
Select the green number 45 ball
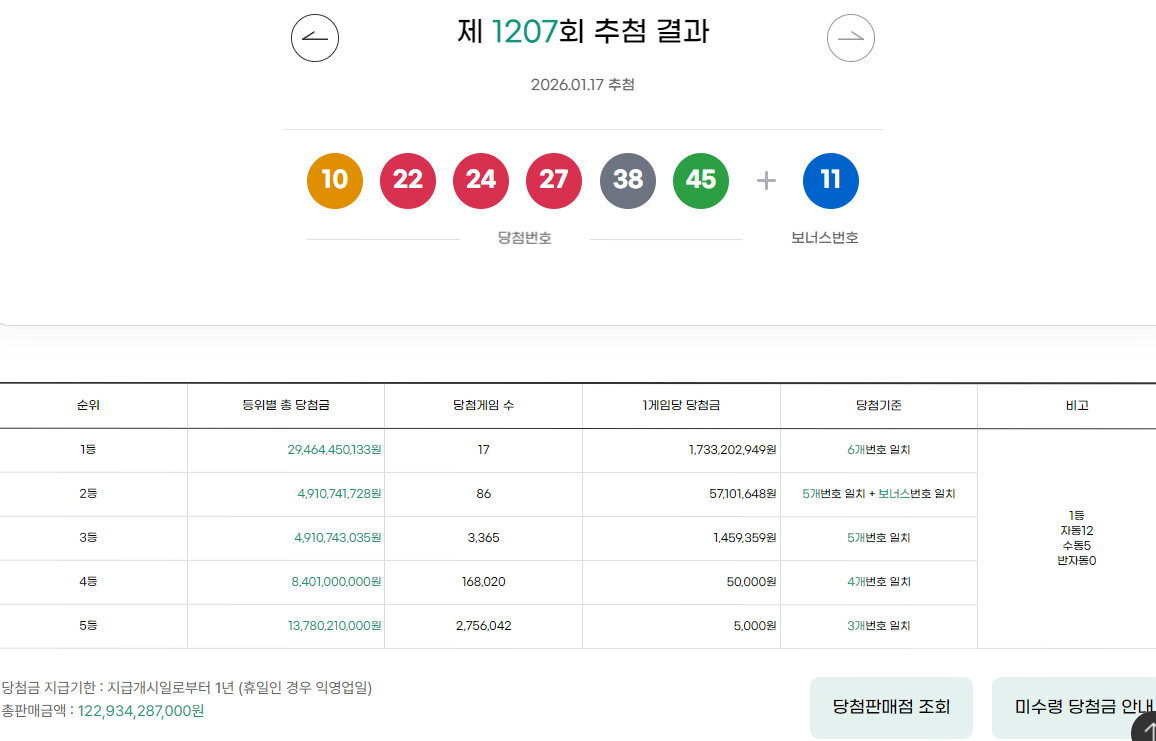pos(700,180)
